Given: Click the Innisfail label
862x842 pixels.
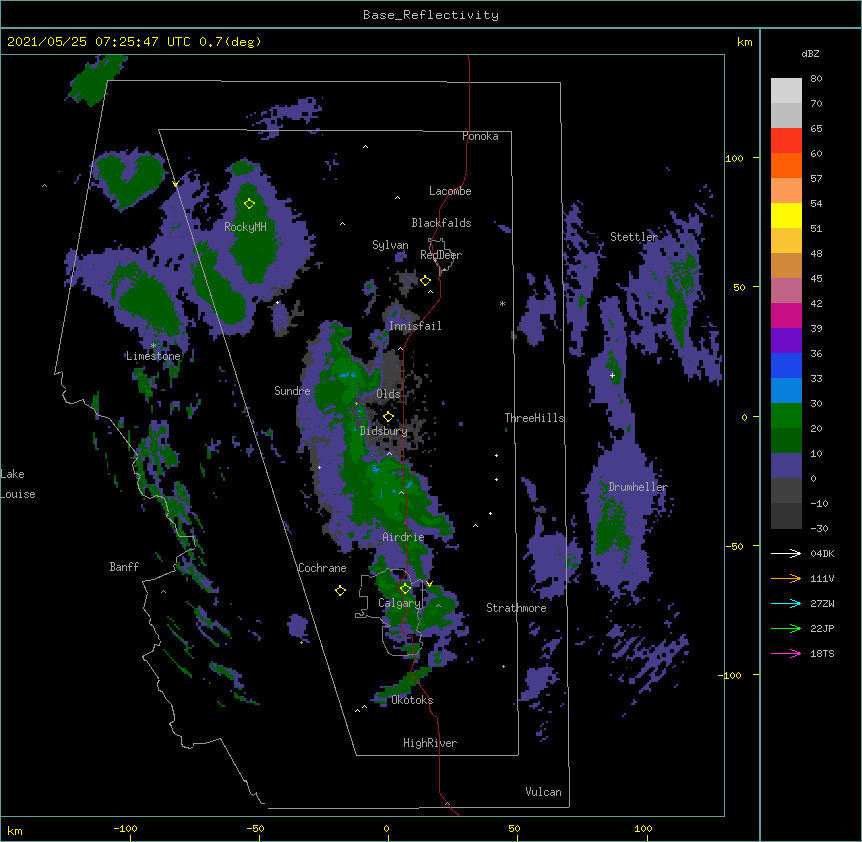Looking at the screenshot, I should click(x=415, y=326).
